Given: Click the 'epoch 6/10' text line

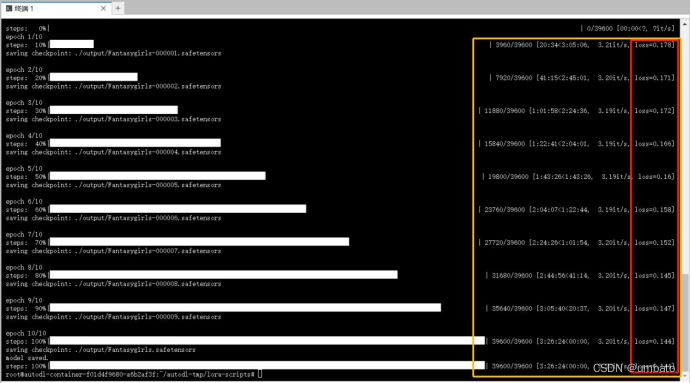Looking at the screenshot, I should [24, 201].
